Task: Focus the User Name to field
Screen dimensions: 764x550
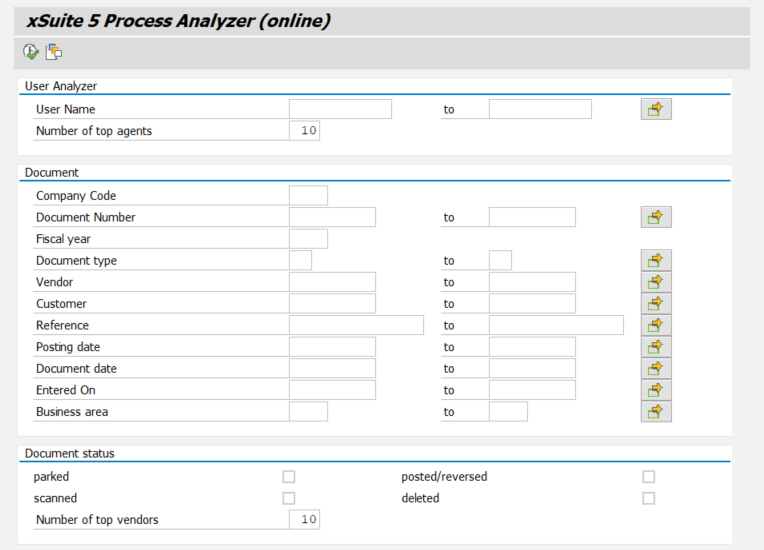Action: 540,109
